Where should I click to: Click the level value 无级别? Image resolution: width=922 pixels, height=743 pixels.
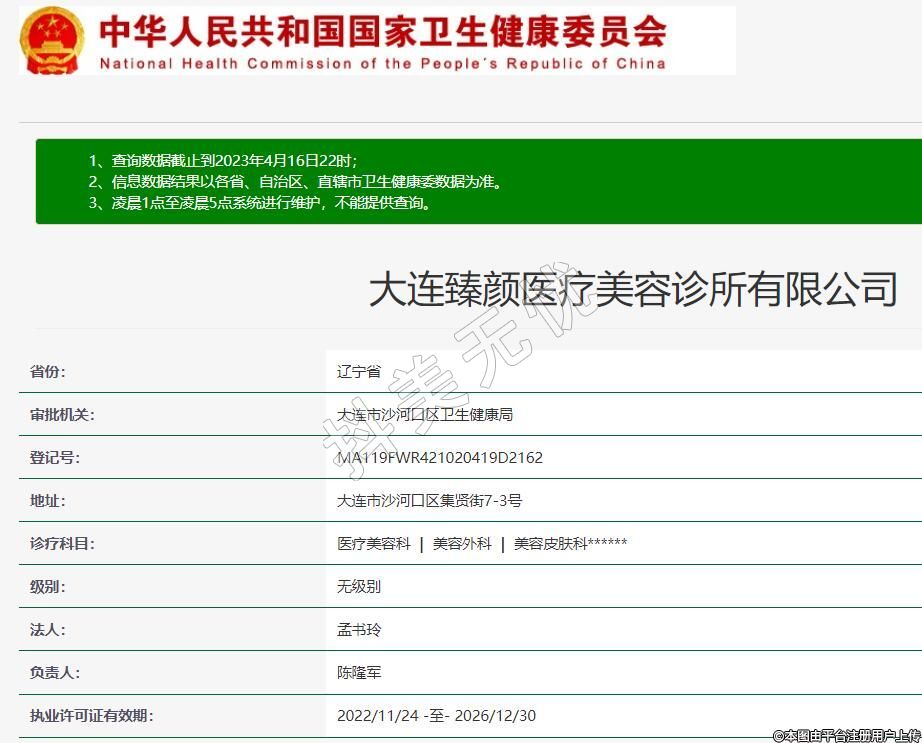pos(359,587)
